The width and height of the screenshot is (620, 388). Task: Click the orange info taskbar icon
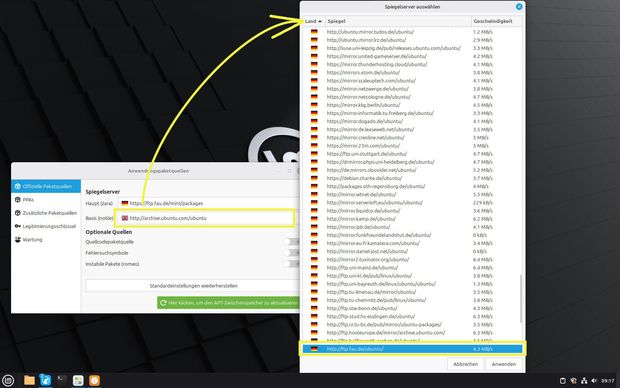tap(94, 380)
